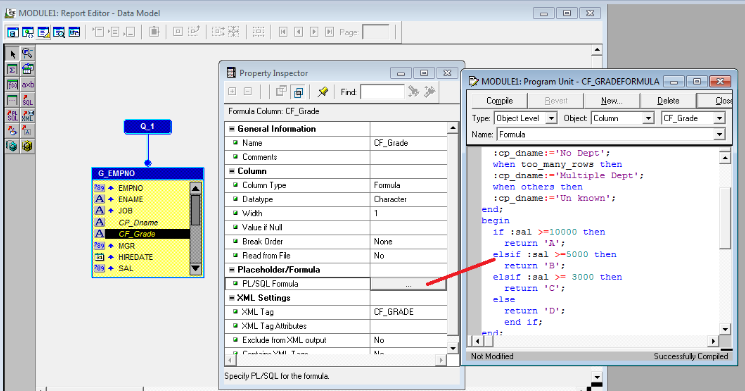Click the Compile button in Program Unit
Image resolution: width=745 pixels, height=391 pixels.
click(x=499, y=101)
